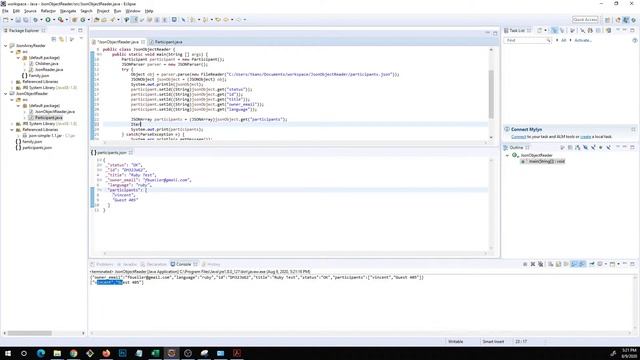
Task: Click the Activate... link in Task List
Action: pyautogui.click(x=583, y=40)
